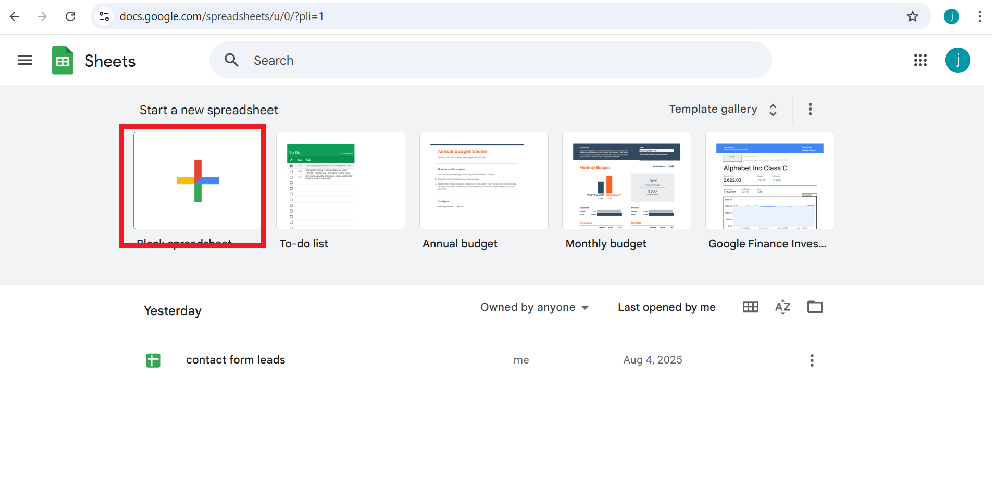Click the Aug 4, 2025 date
This screenshot has width=992, height=489.
(652, 361)
